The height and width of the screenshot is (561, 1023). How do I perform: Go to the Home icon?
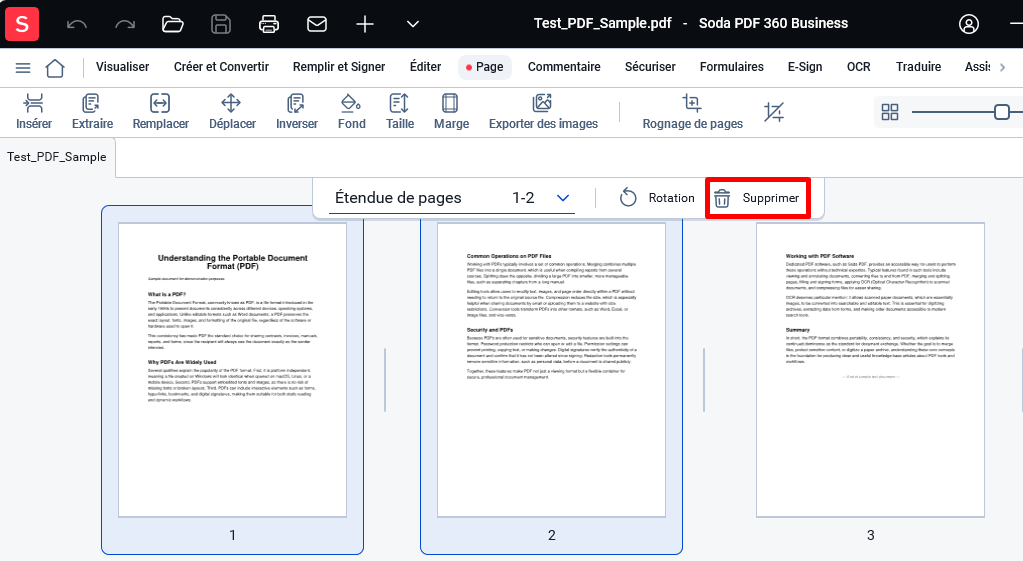click(x=55, y=67)
